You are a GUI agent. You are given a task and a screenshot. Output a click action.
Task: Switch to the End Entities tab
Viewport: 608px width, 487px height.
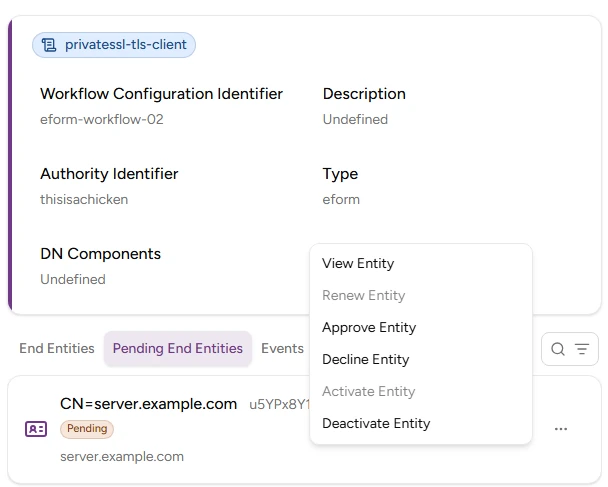(57, 348)
